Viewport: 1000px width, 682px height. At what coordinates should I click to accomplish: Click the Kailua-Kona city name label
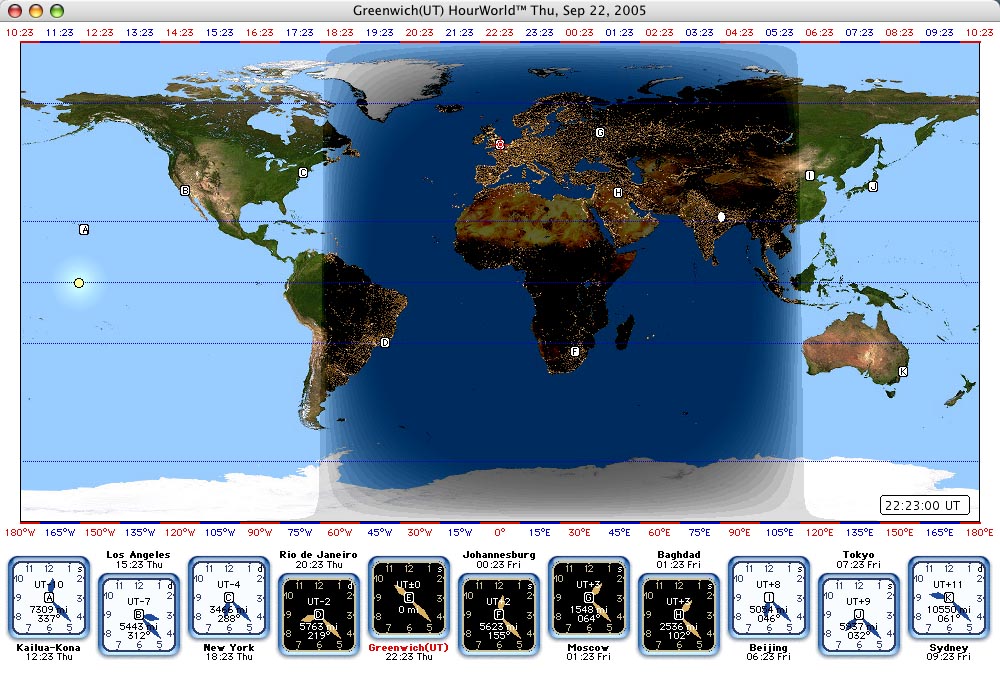(x=48, y=647)
